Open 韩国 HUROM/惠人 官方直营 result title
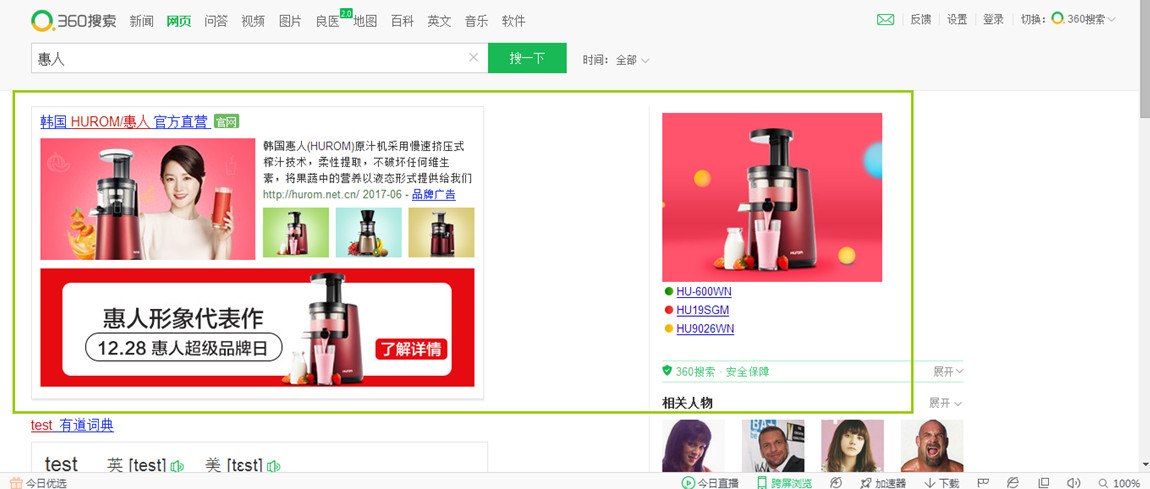Image resolution: width=1150 pixels, height=489 pixels. [125, 122]
